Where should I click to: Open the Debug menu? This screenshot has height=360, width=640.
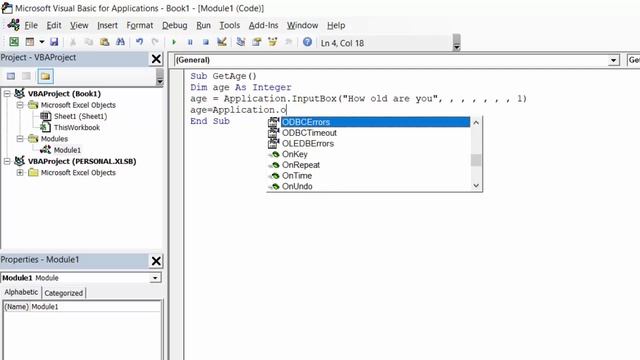click(x=175, y=25)
